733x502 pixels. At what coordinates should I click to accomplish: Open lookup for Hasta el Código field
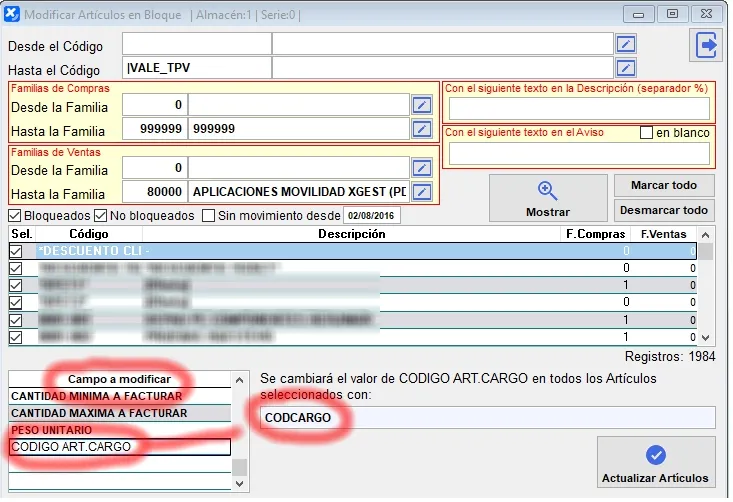[x=625, y=69]
